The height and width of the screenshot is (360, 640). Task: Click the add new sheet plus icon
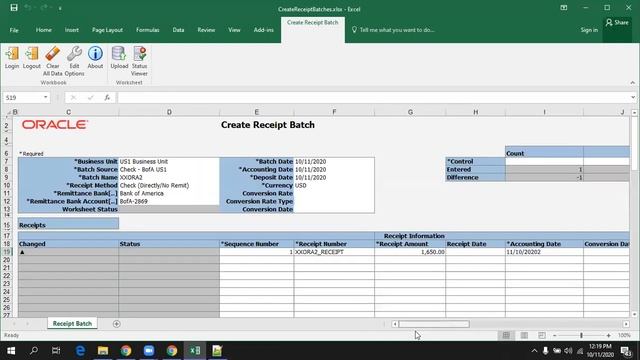coord(116,324)
